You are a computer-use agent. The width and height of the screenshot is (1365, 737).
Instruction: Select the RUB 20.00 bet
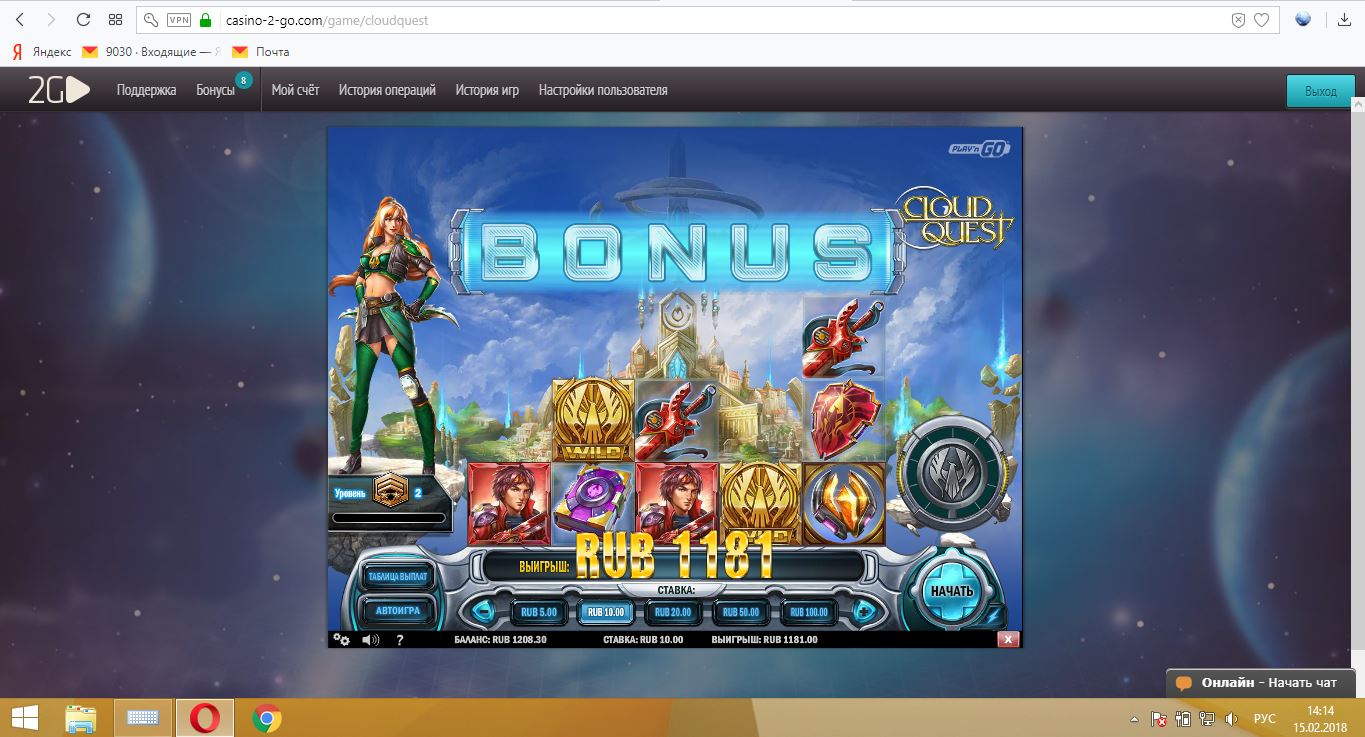673,612
